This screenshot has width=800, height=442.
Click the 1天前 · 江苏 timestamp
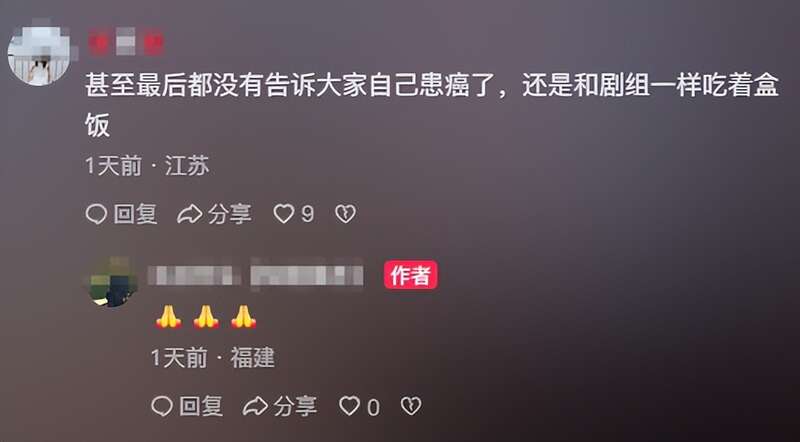(147, 166)
